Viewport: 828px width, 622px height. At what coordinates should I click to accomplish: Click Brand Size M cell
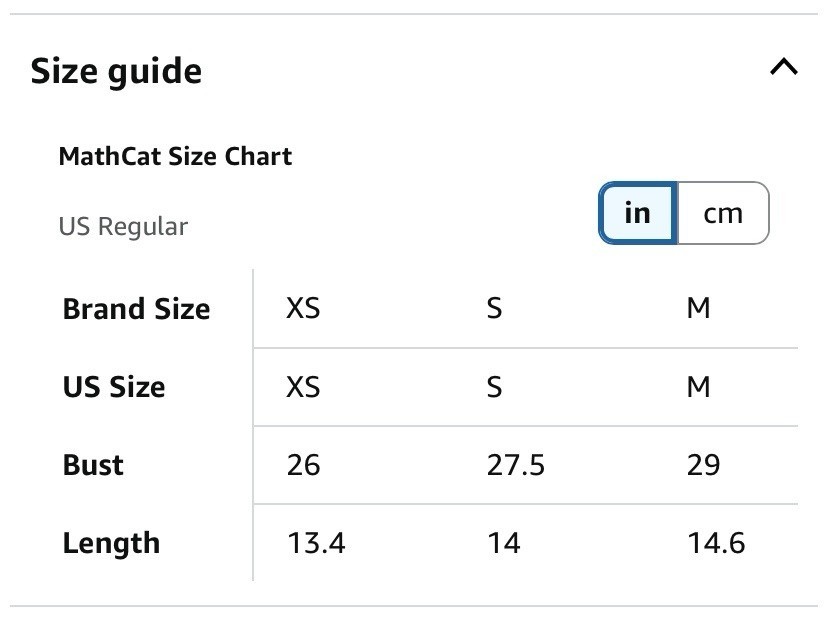(698, 308)
